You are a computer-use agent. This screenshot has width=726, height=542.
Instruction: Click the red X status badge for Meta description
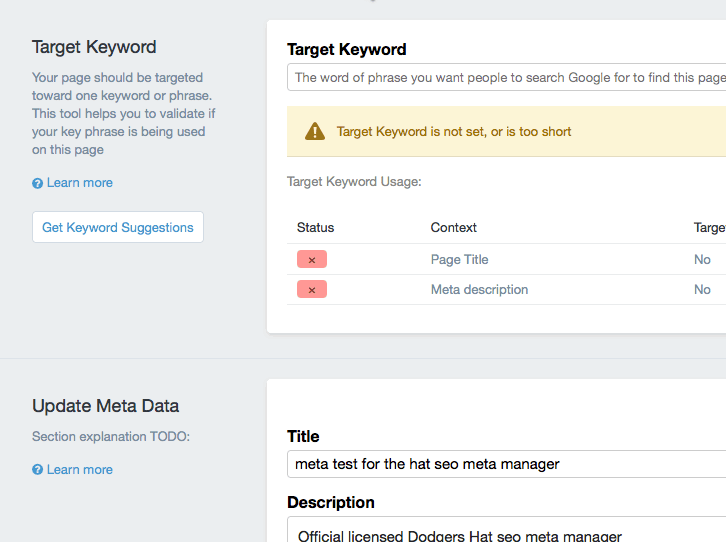coord(312,289)
